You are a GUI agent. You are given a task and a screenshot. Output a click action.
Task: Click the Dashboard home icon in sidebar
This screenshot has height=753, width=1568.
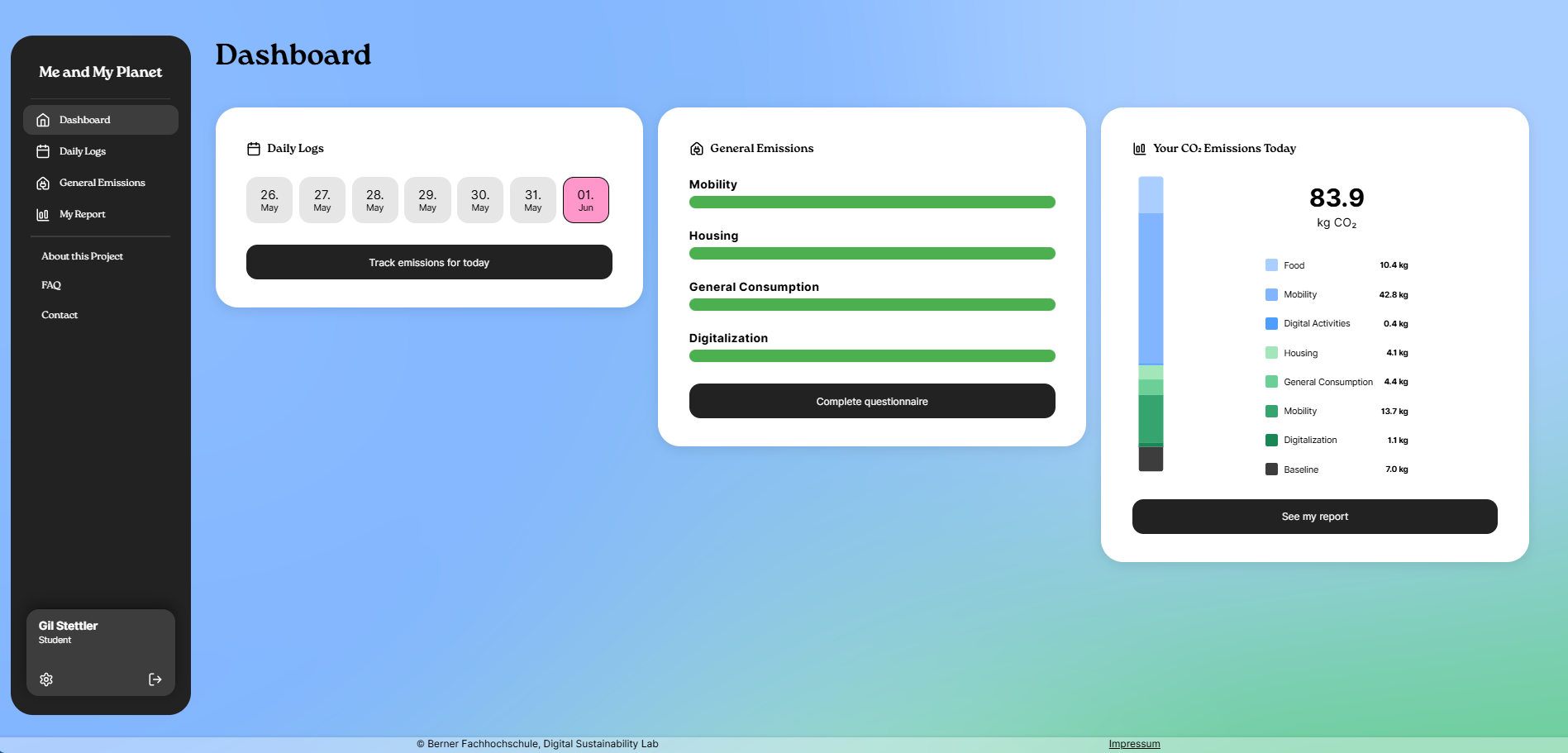[43, 120]
